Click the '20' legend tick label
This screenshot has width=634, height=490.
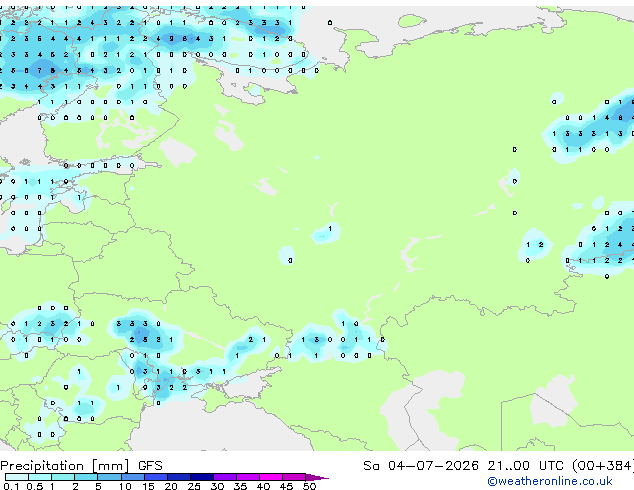pos(171,486)
